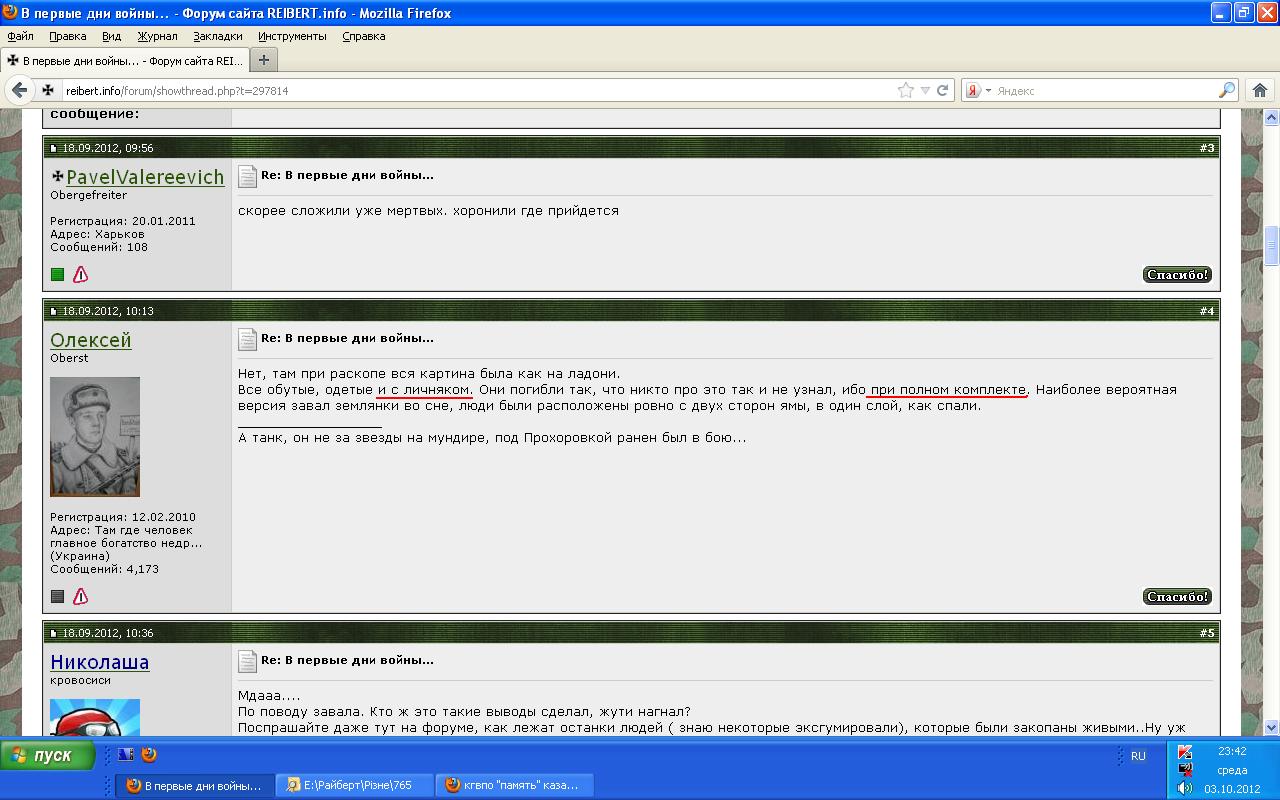Click the grey status square under Олексей

pyautogui.click(x=57, y=596)
